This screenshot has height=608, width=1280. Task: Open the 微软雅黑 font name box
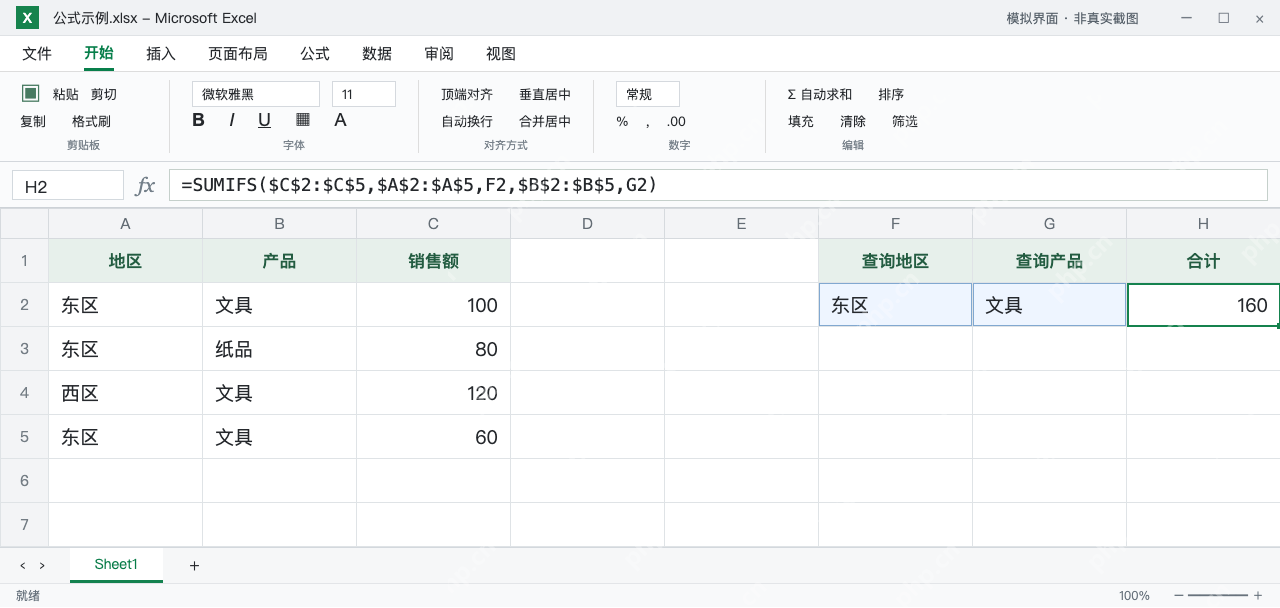coord(256,94)
